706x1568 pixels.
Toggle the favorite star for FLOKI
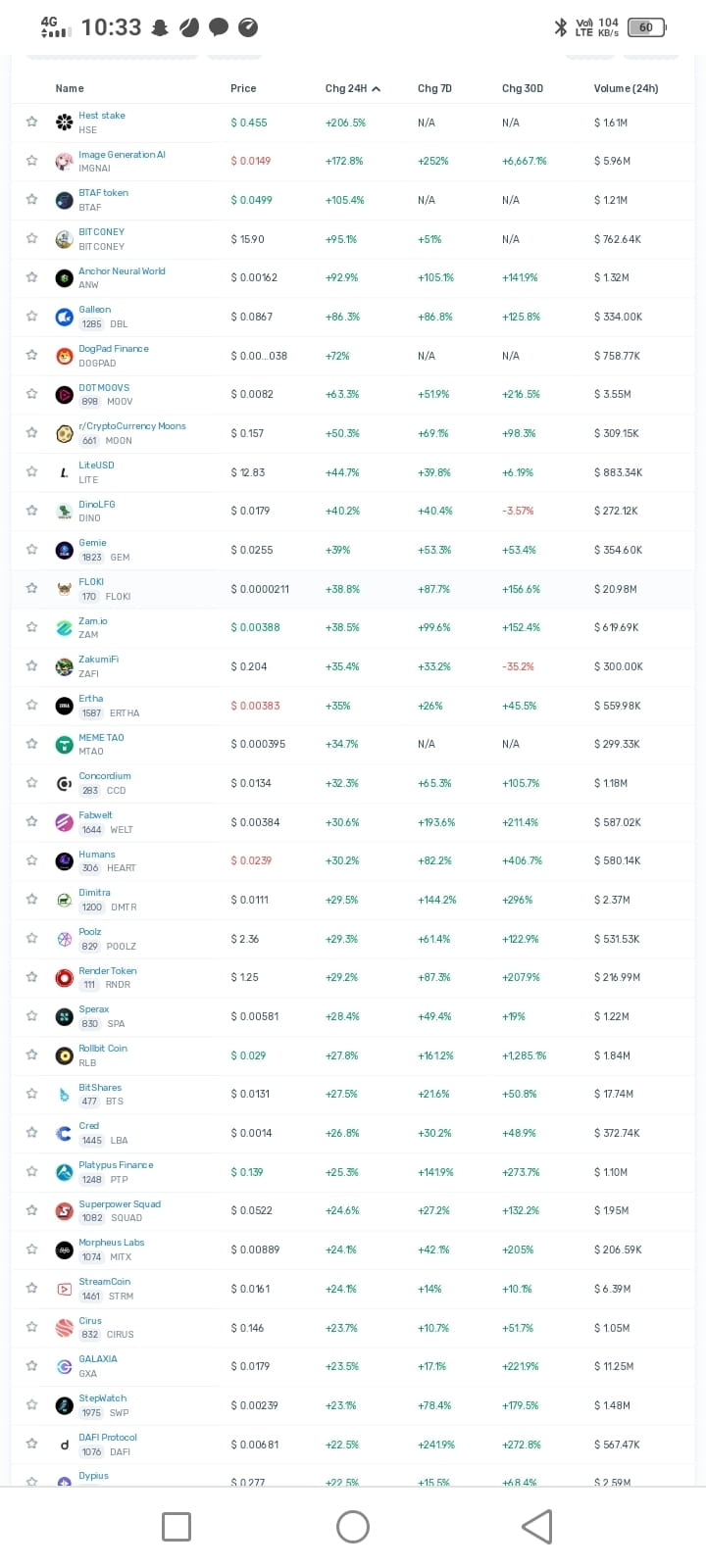point(31,589)
